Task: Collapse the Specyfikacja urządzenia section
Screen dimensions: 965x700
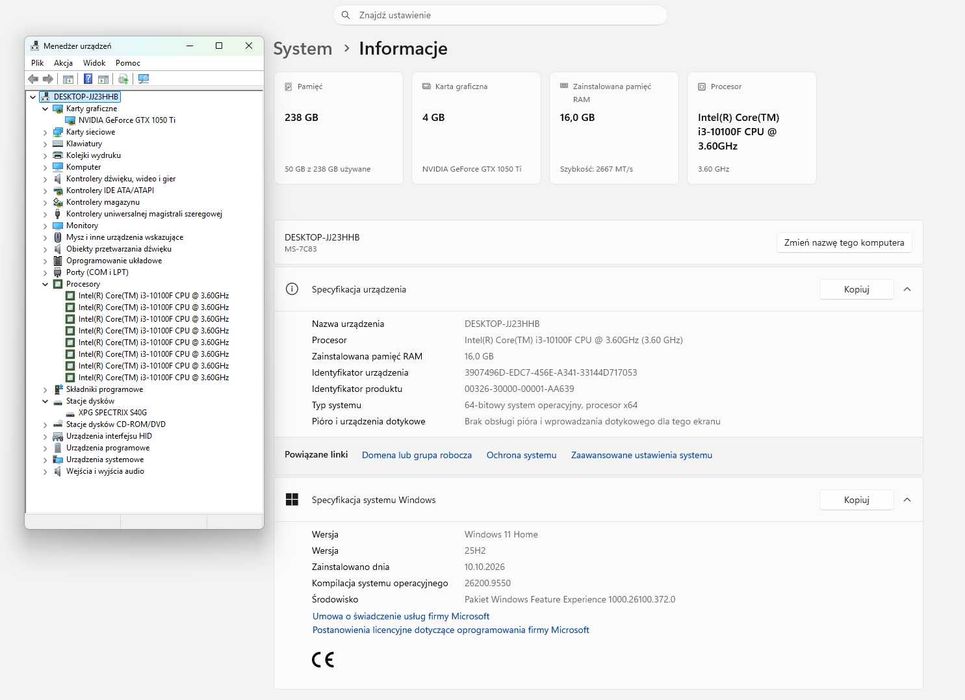Action: (x=907, y=289)
